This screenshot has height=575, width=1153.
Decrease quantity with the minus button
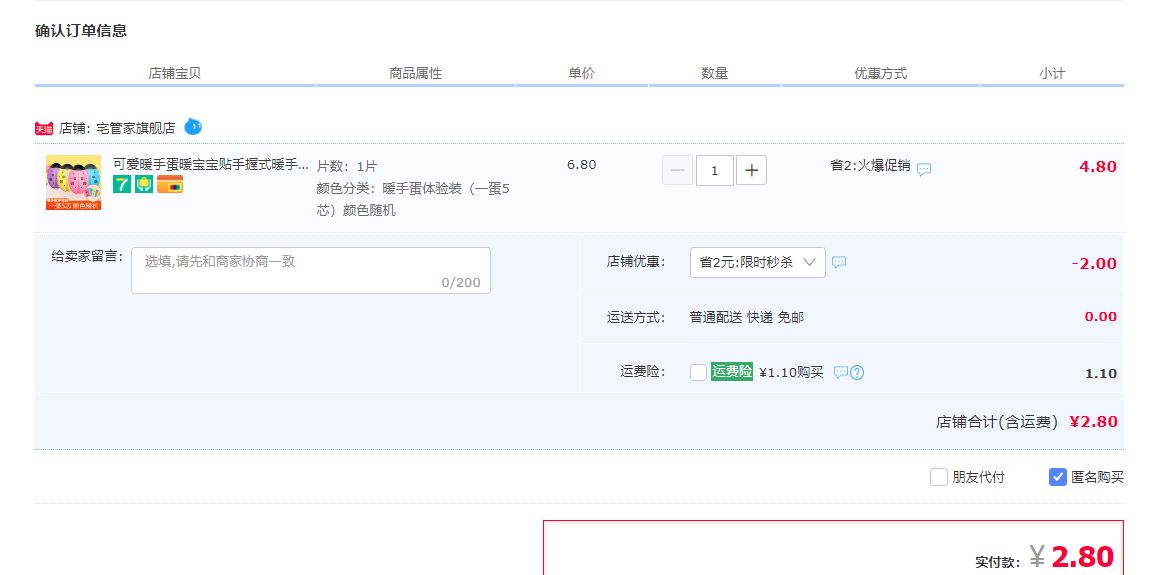click(678, 171)
